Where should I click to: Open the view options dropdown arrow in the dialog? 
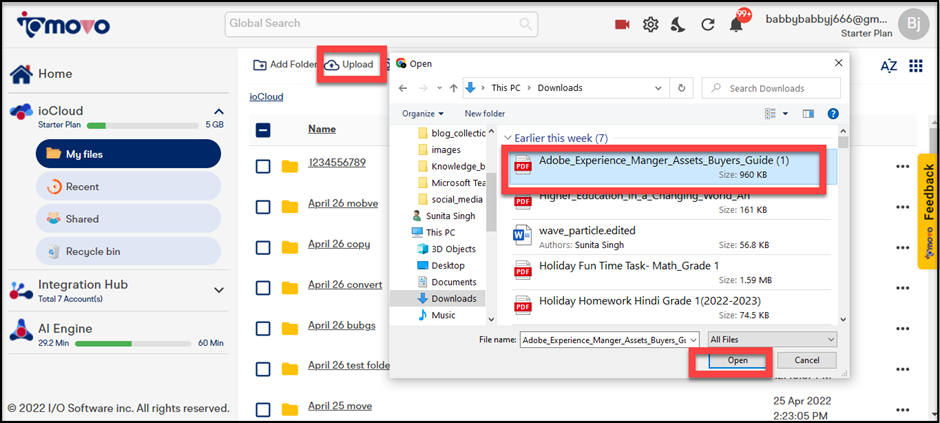click(785, 113)
